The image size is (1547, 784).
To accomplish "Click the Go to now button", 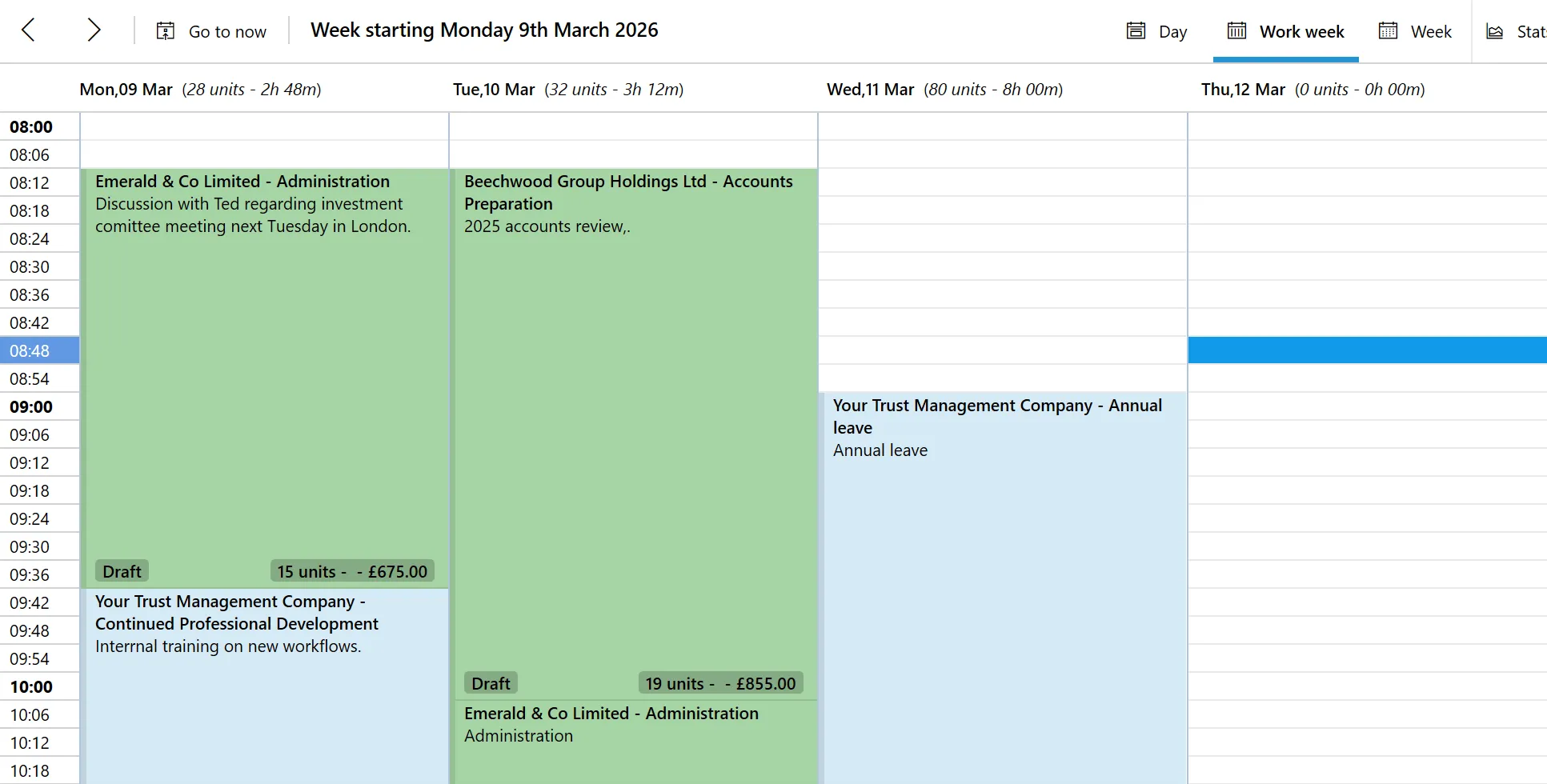I will [x=226, y=30].
